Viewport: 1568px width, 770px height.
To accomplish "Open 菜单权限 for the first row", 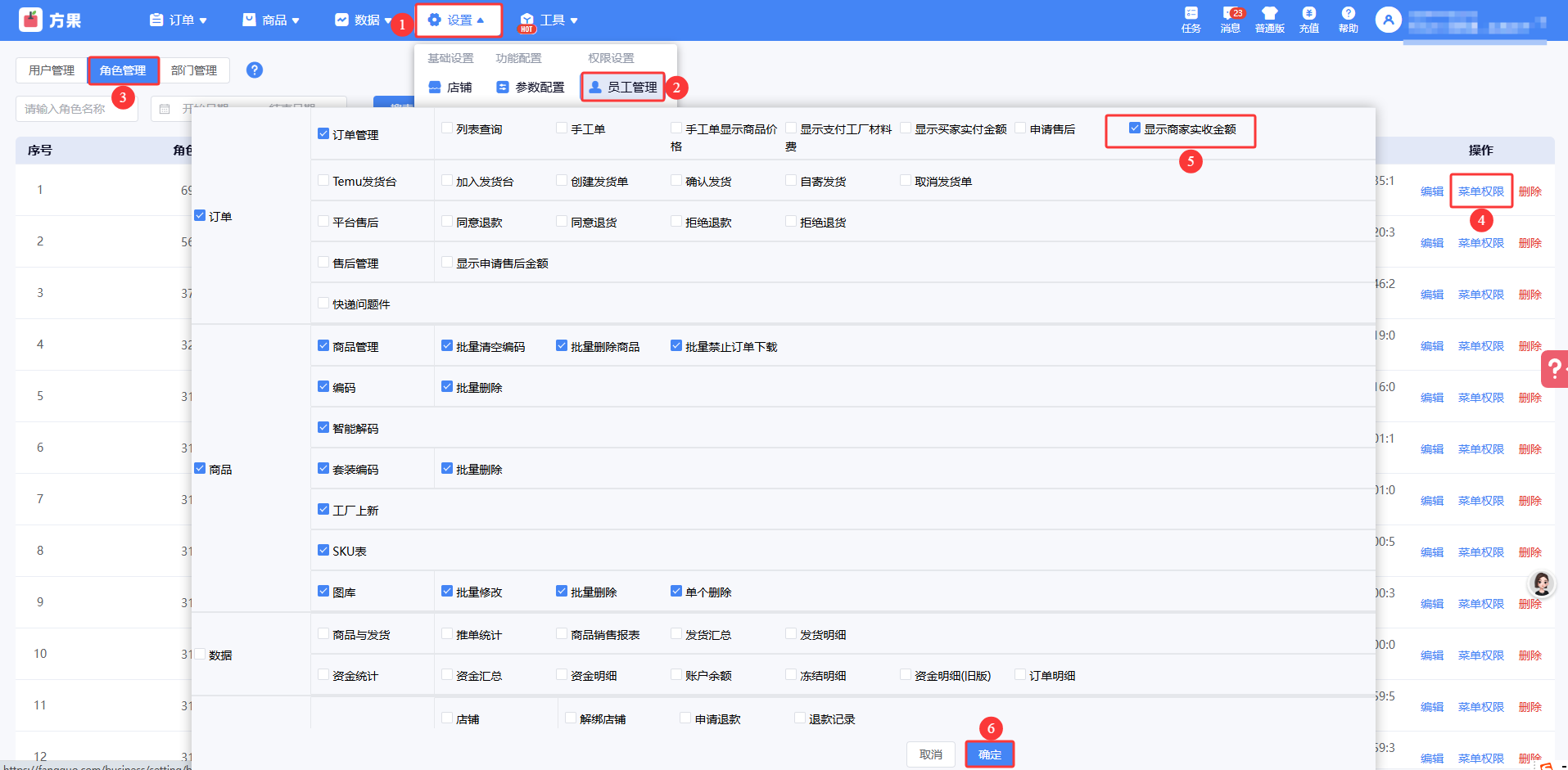I will click(x=1480, y=191).
